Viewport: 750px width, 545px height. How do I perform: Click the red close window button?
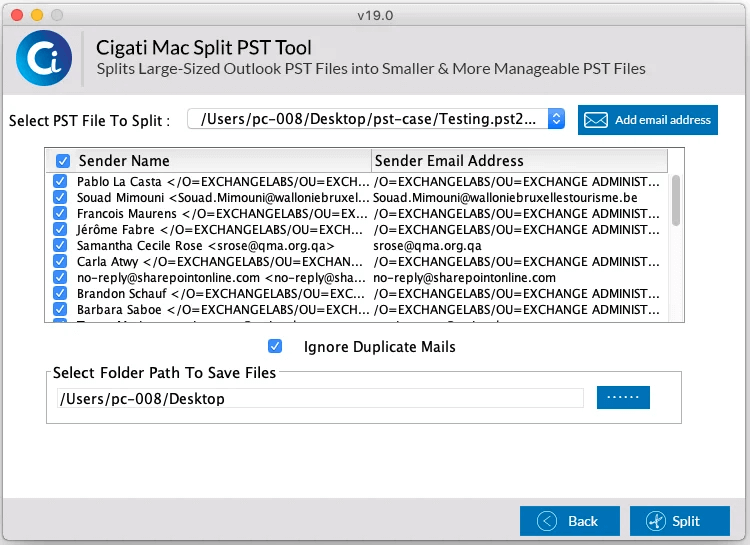click(x=17, y=15)
